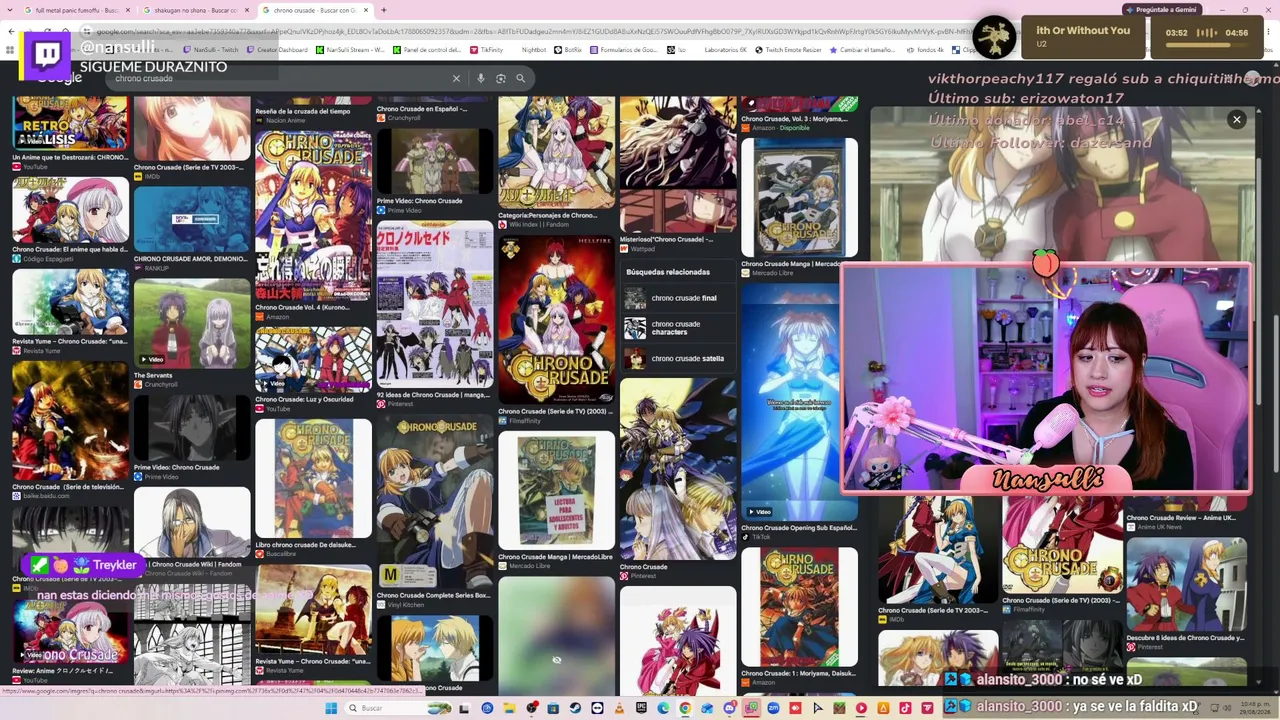Open Windows Start menu
This screenshot has height=720, width=1280.
331,708
